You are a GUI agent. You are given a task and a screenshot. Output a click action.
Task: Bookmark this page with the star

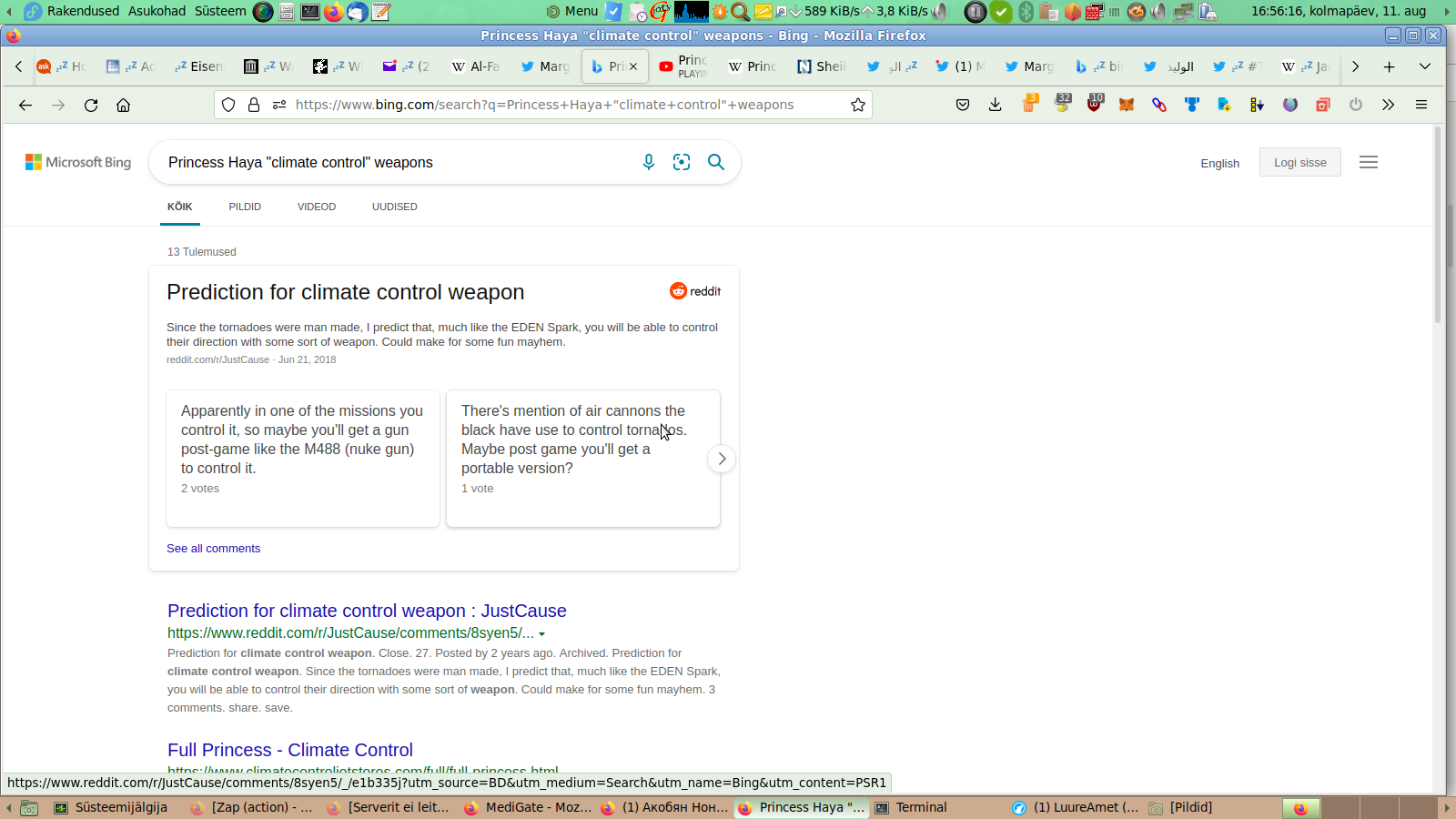tap(858, 105)
